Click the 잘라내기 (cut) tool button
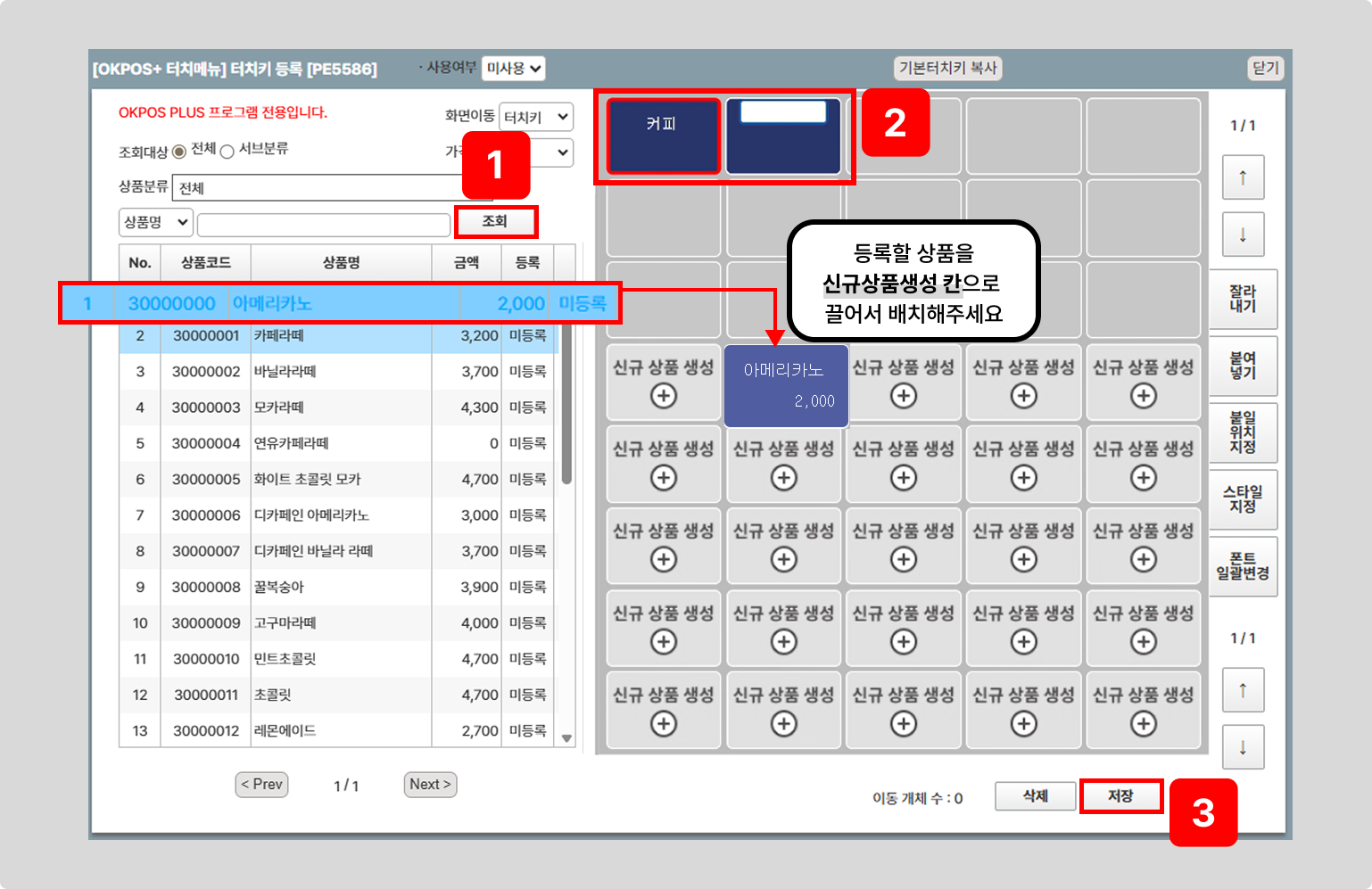 pos(1243,300)
